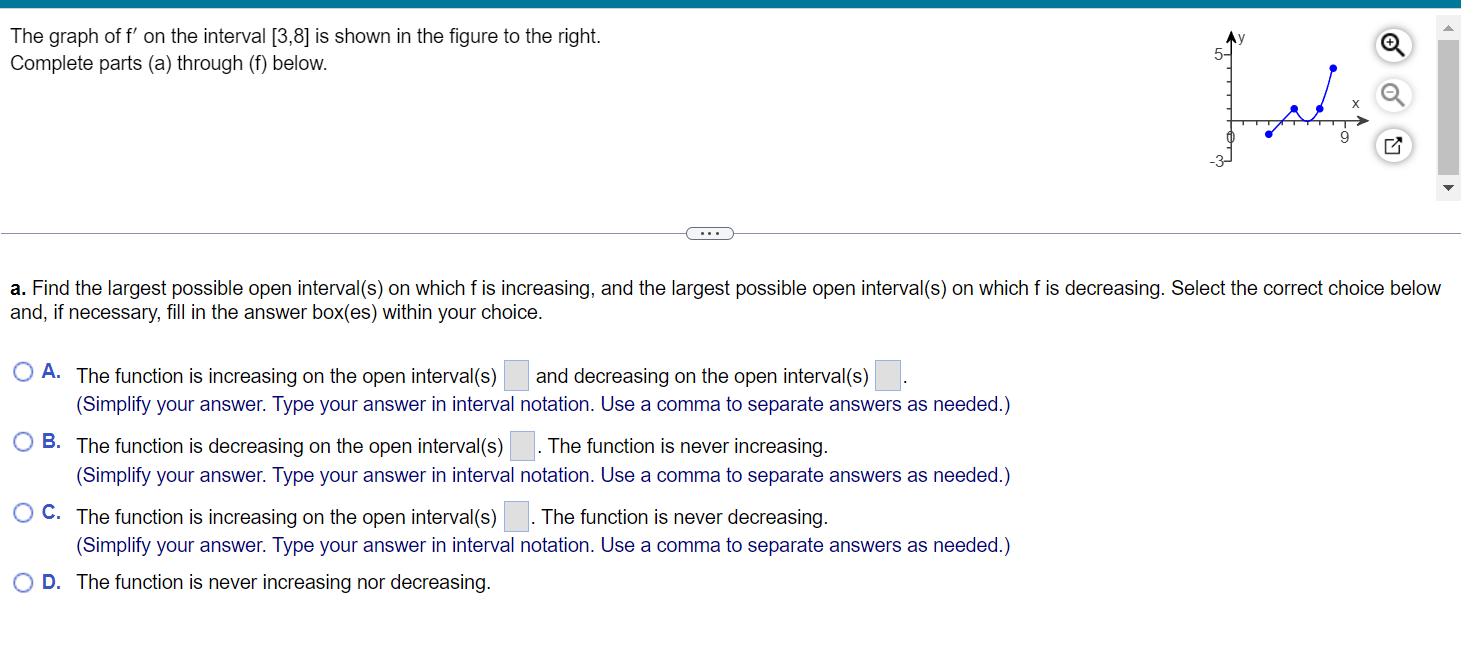Click the answer box in choice B
Image resolution: width=1461 pixels, height=661 pixels.
tap(522, 445)
